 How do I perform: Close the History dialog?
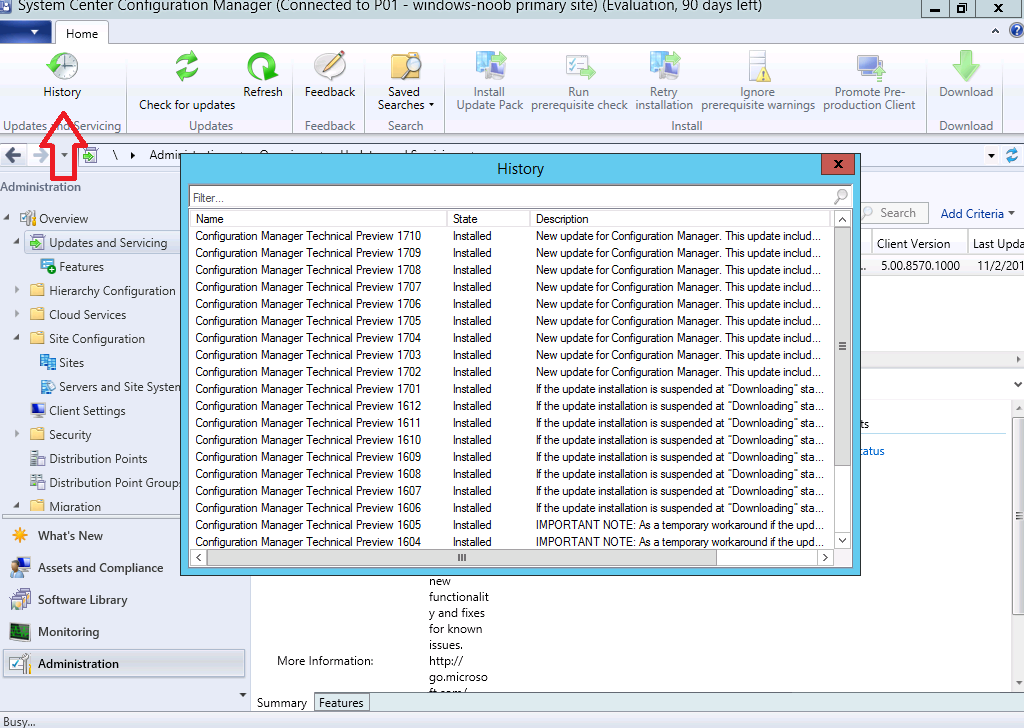point(839,165)
